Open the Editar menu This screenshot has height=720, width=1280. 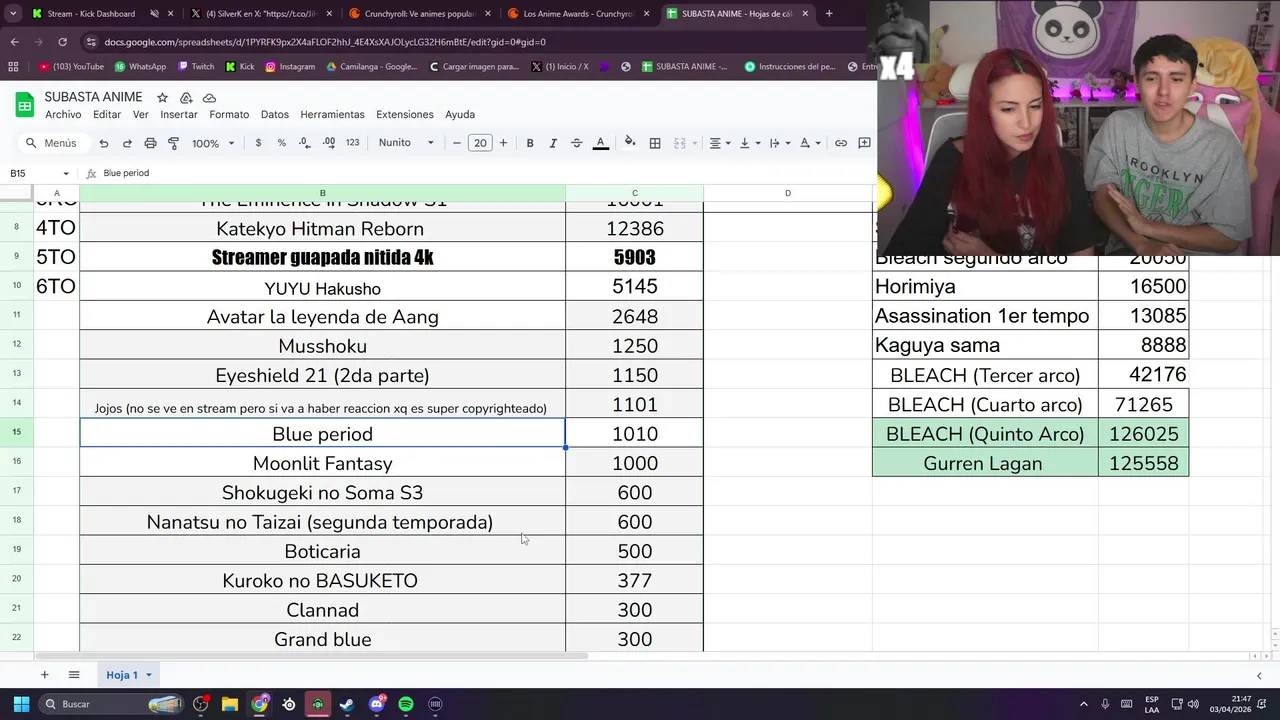107,114
